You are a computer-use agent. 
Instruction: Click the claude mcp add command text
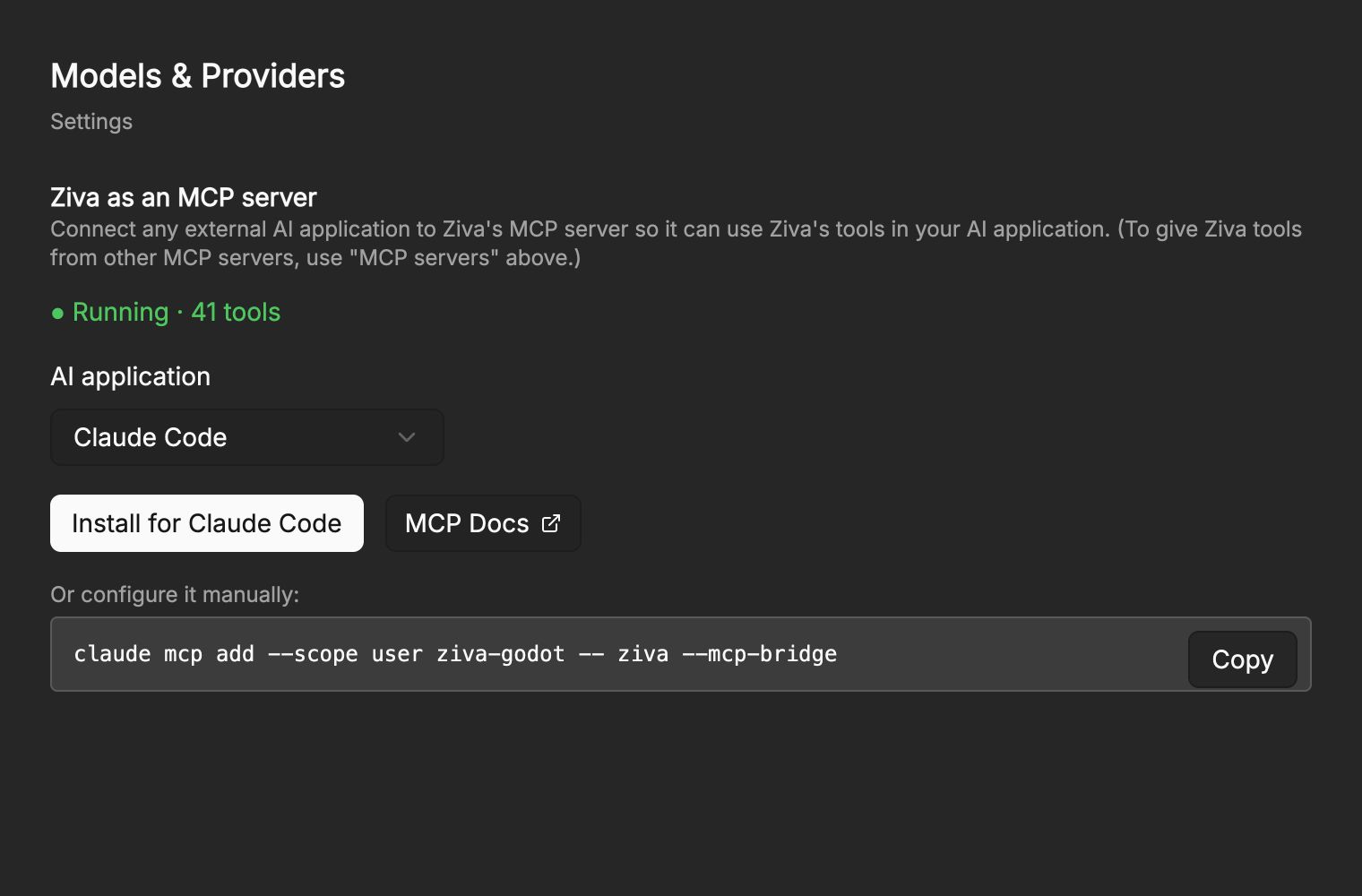(x=455, y=654)
